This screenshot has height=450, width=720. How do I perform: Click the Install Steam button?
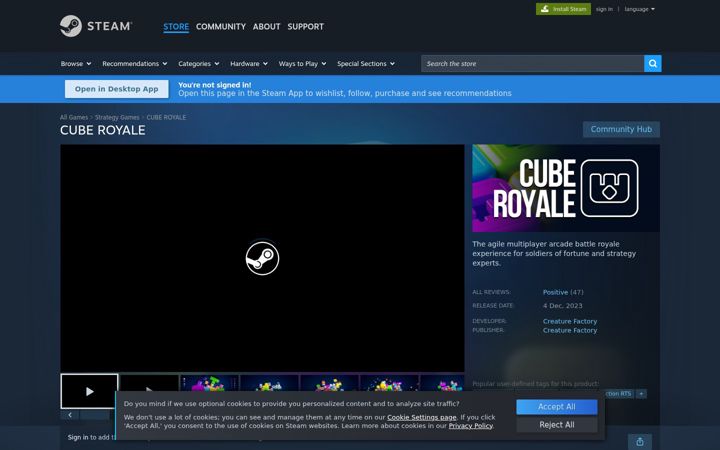pos(563,9)
